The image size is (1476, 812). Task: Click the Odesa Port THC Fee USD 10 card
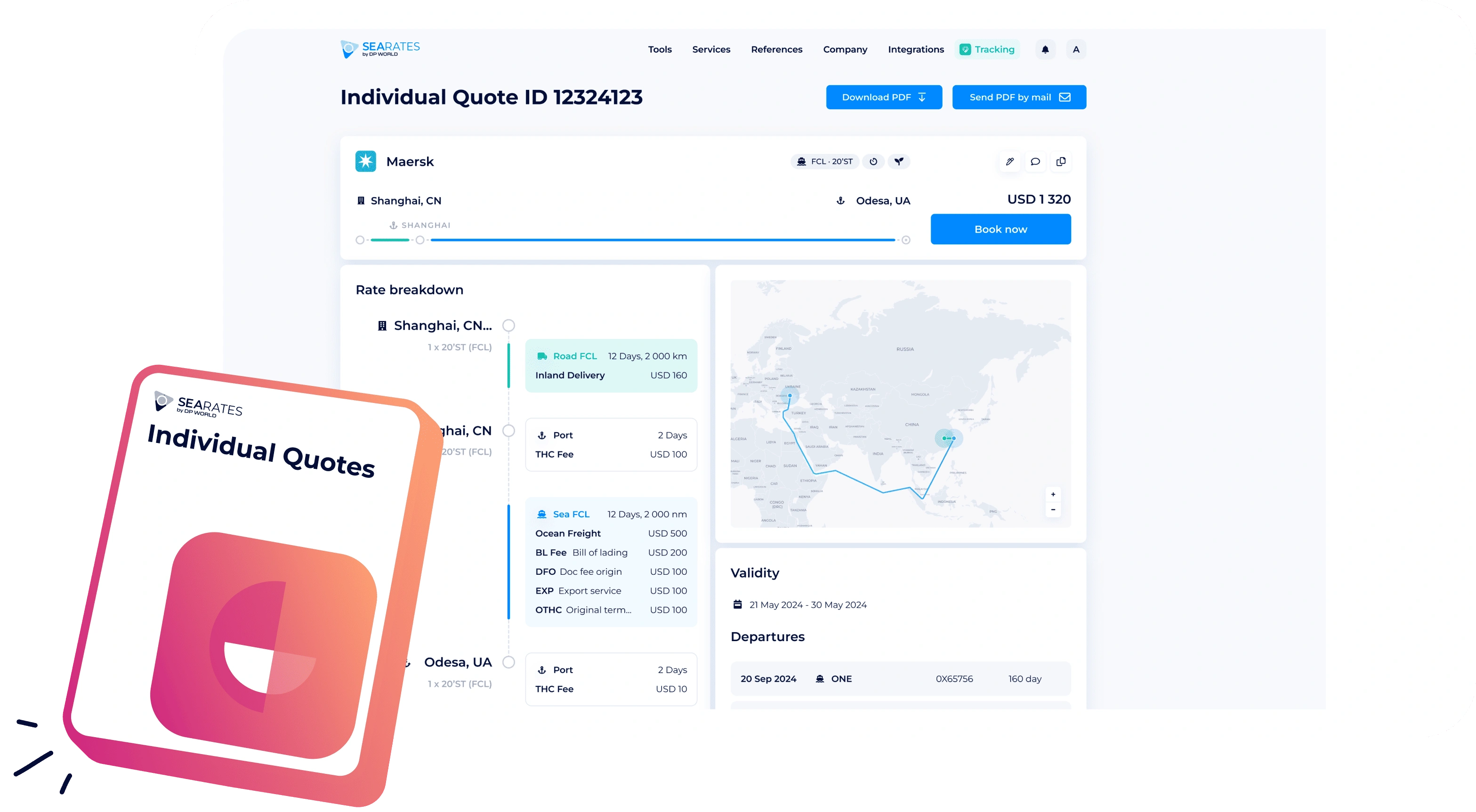(x=611, y=679)
